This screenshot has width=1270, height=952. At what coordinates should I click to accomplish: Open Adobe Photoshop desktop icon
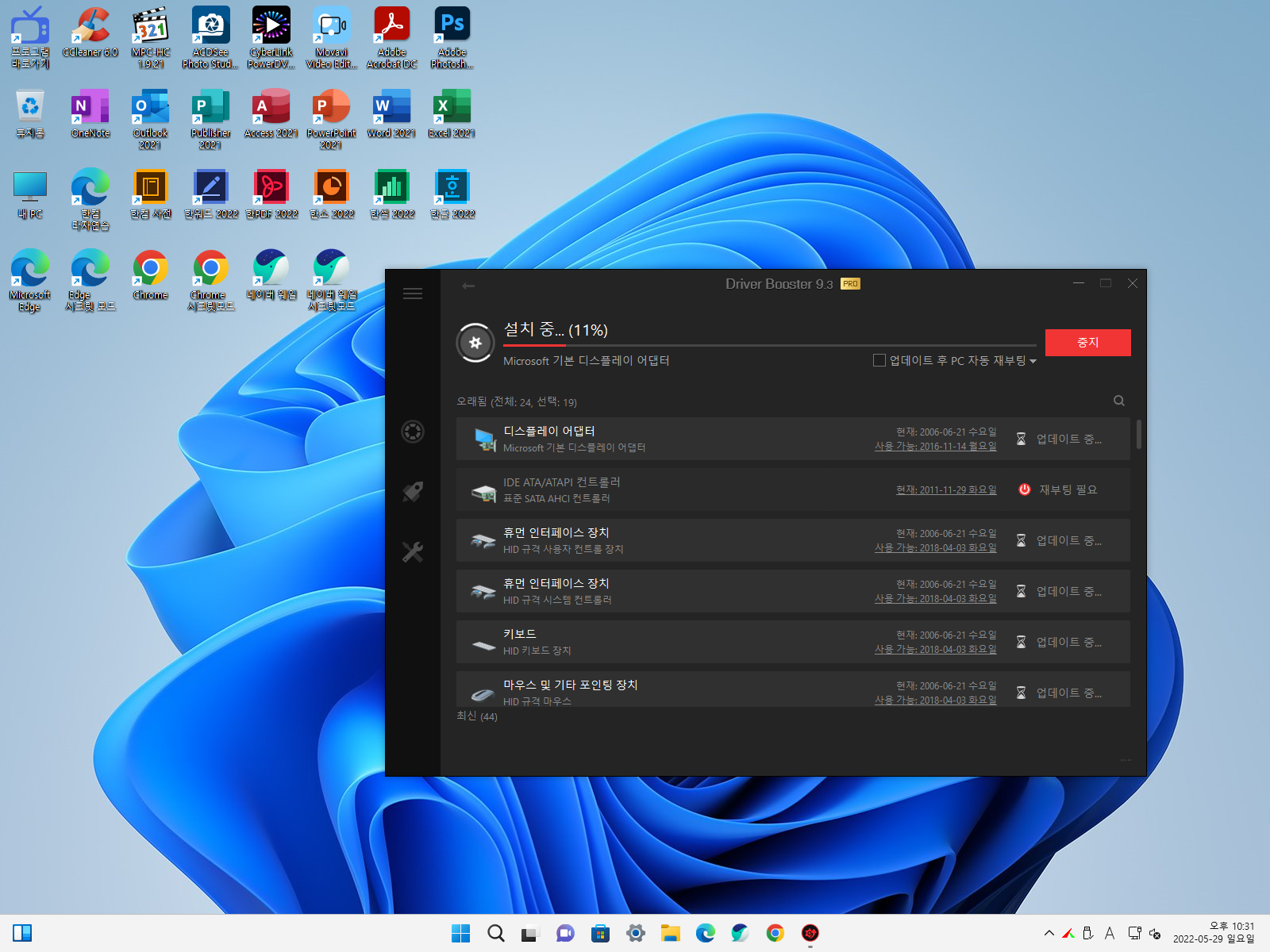pyautogui.click(x=452, y=37)
